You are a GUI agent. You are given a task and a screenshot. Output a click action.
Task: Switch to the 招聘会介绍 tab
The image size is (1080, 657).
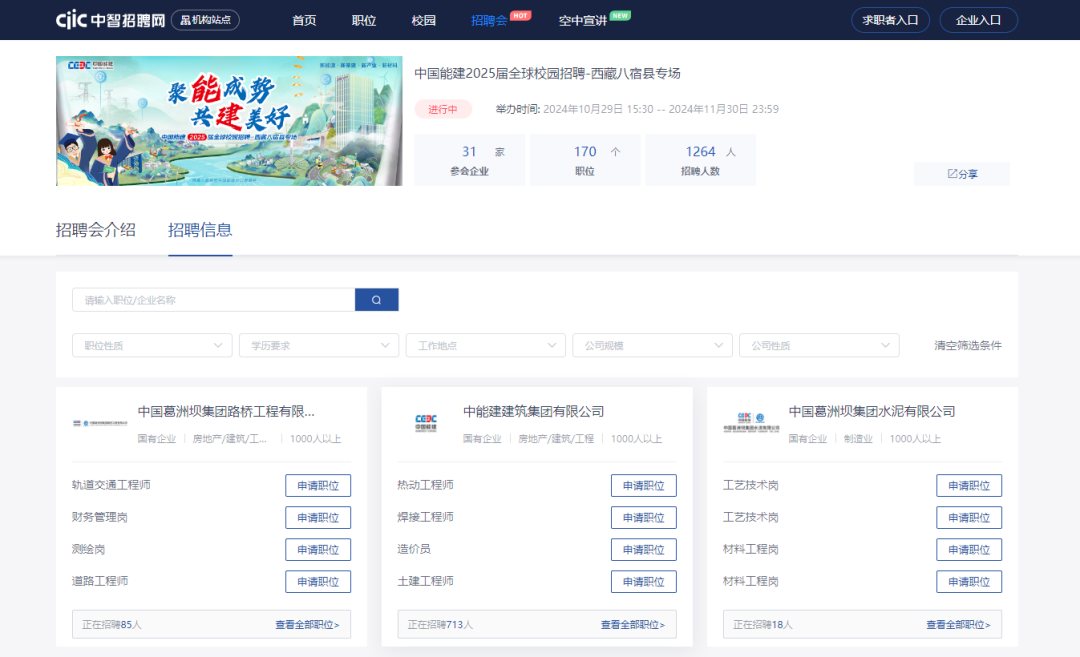click(x=96, y=230)
